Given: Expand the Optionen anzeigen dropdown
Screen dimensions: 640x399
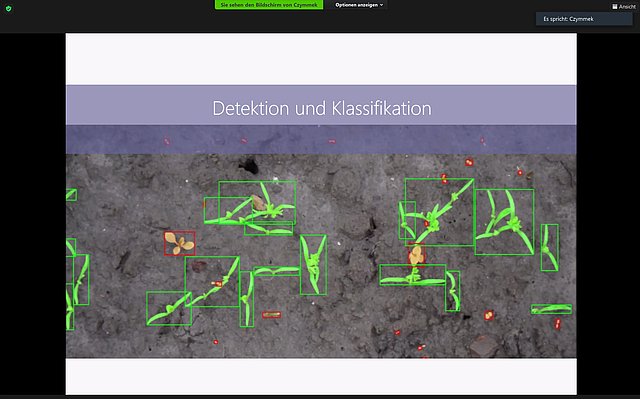Looking at the screenshot, I should pyautogui.click(x=359, y=5).
